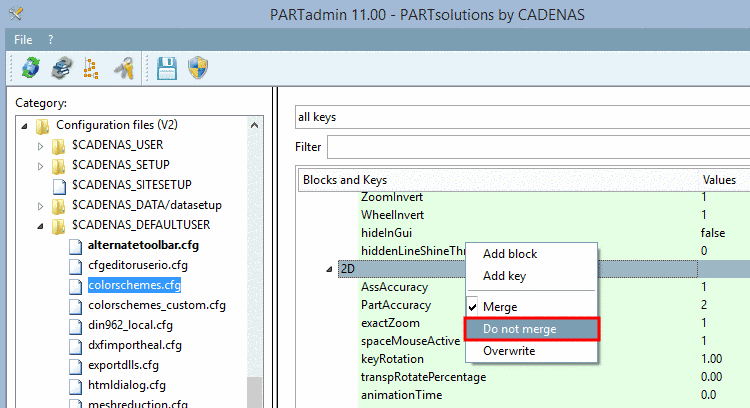This screenshot has height=408, width=750.
Task: Select the $CADENAS_SITESETUP entry
Action: point(132,185)
